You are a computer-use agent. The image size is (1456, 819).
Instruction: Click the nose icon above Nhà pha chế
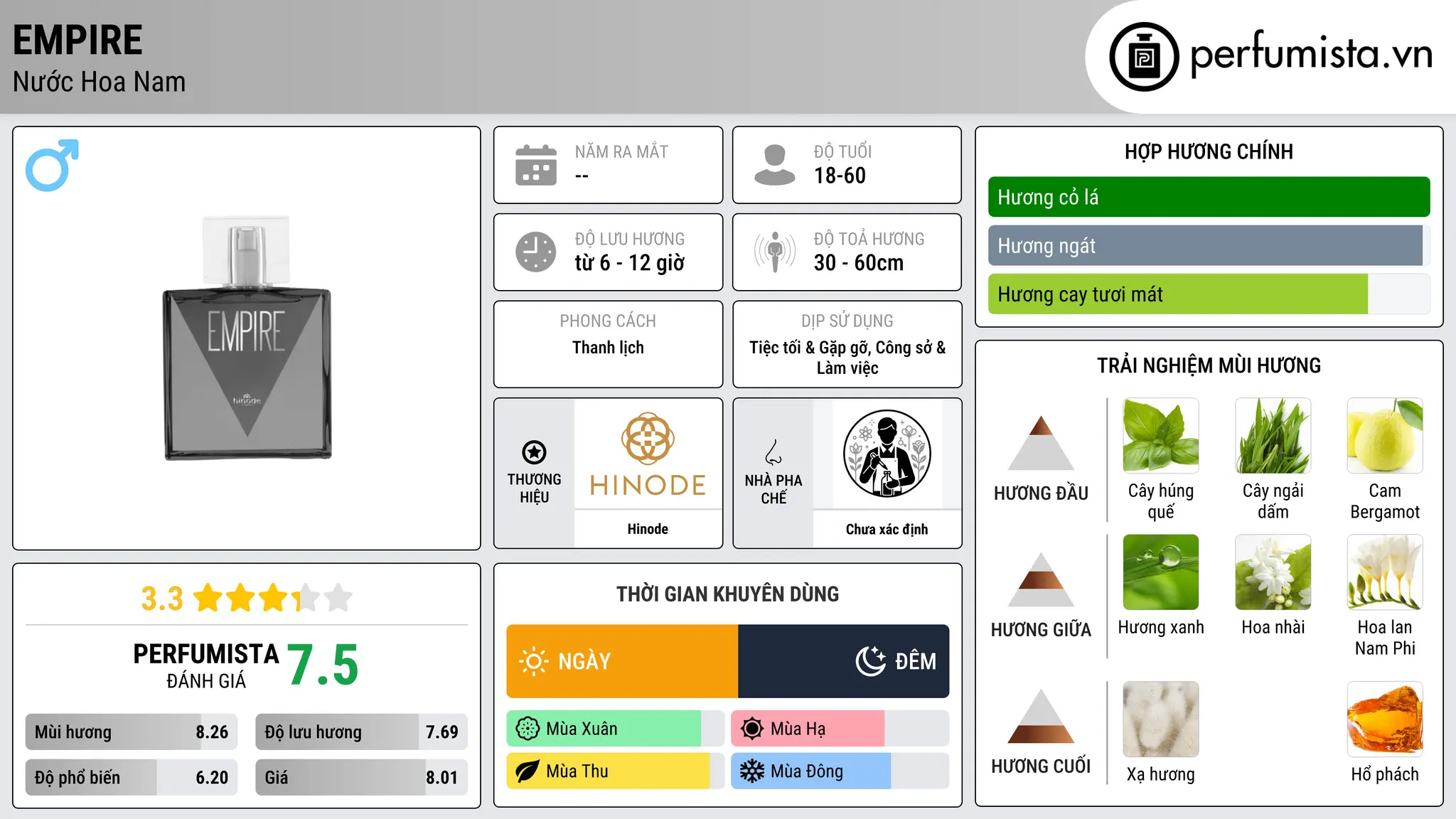click(773, 452)
